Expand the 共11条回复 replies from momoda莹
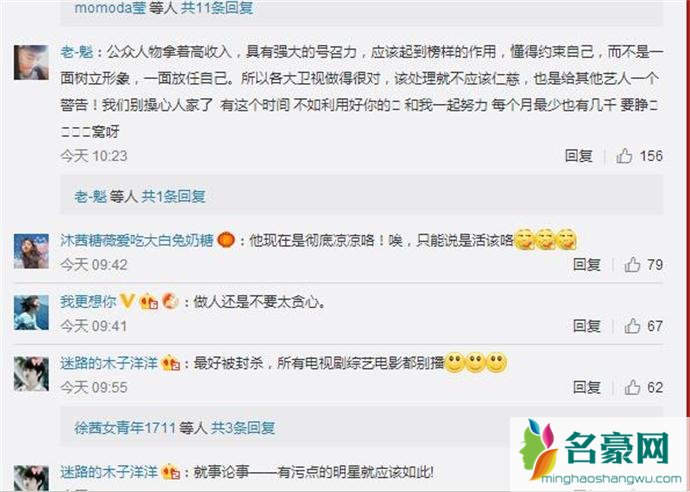 164,7
